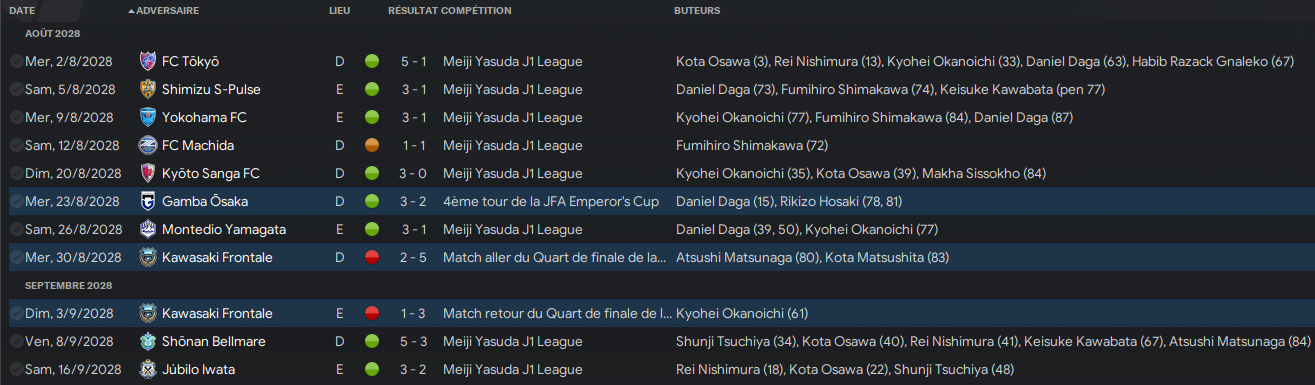Viewport: 1315px width, 385px height.
Task: Toggle round marker beside Ven, 8/9/2028
Action: click(x=16, y=341)
